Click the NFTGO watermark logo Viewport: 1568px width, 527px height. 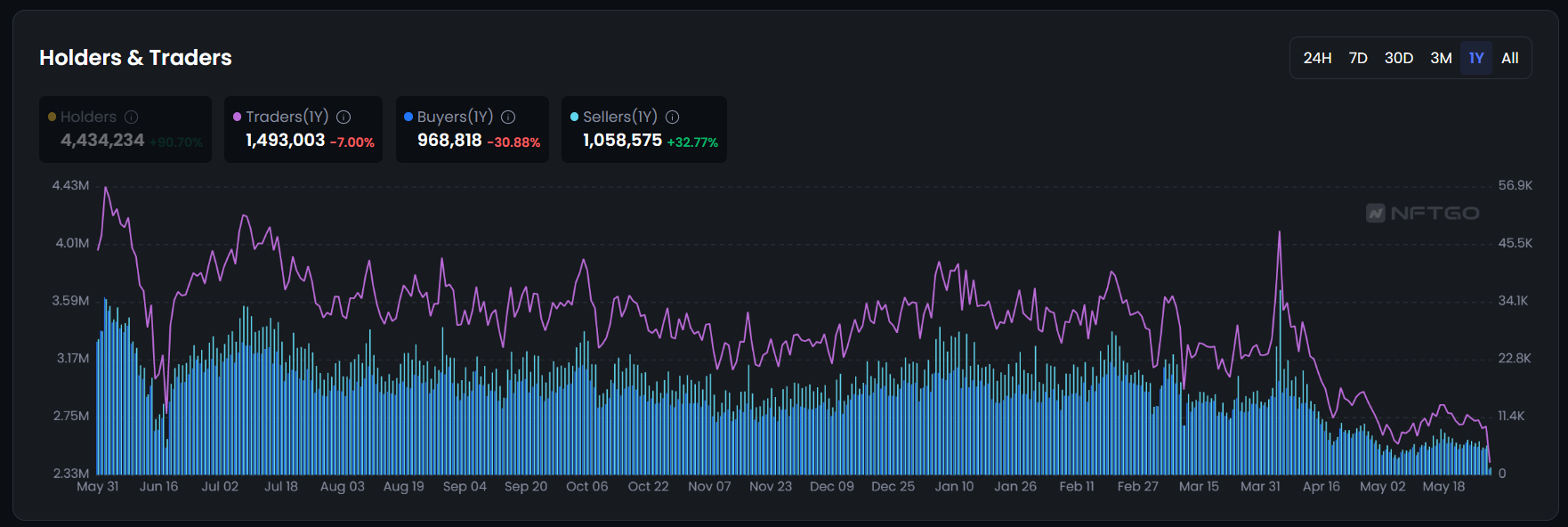tap(1423, 213)
